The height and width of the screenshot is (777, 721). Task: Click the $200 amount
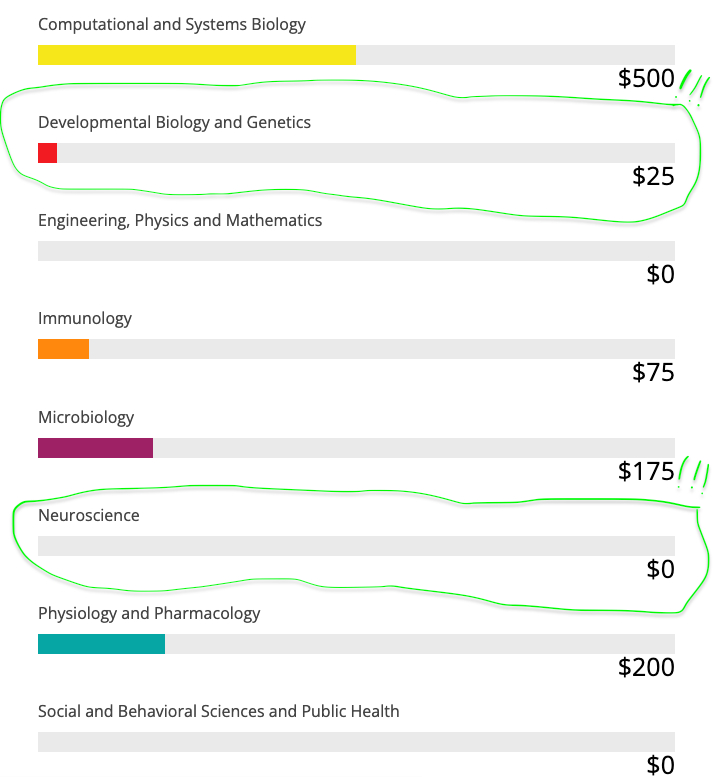tap(646, 667)
